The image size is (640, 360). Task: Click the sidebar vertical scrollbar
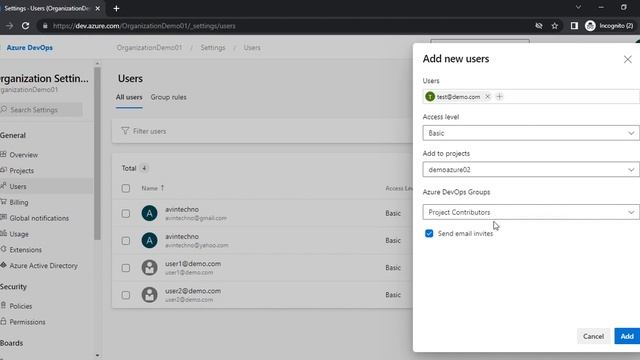(x=97, y=153)
